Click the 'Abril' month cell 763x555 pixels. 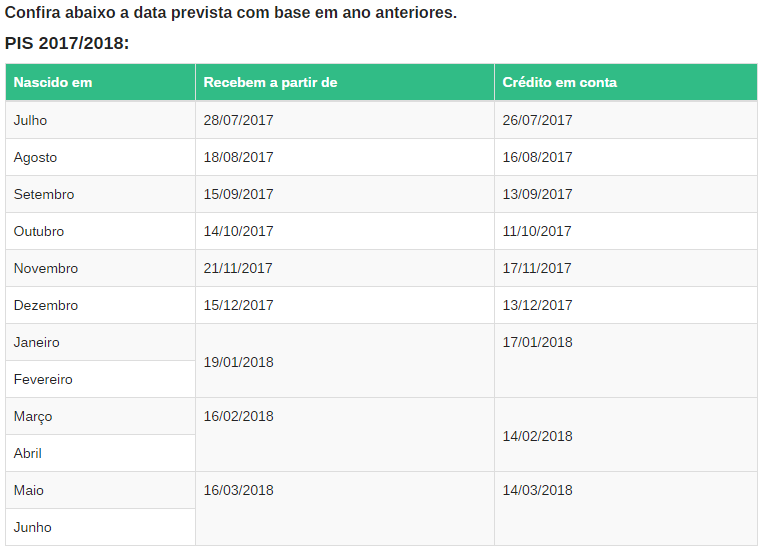[28, 453]
